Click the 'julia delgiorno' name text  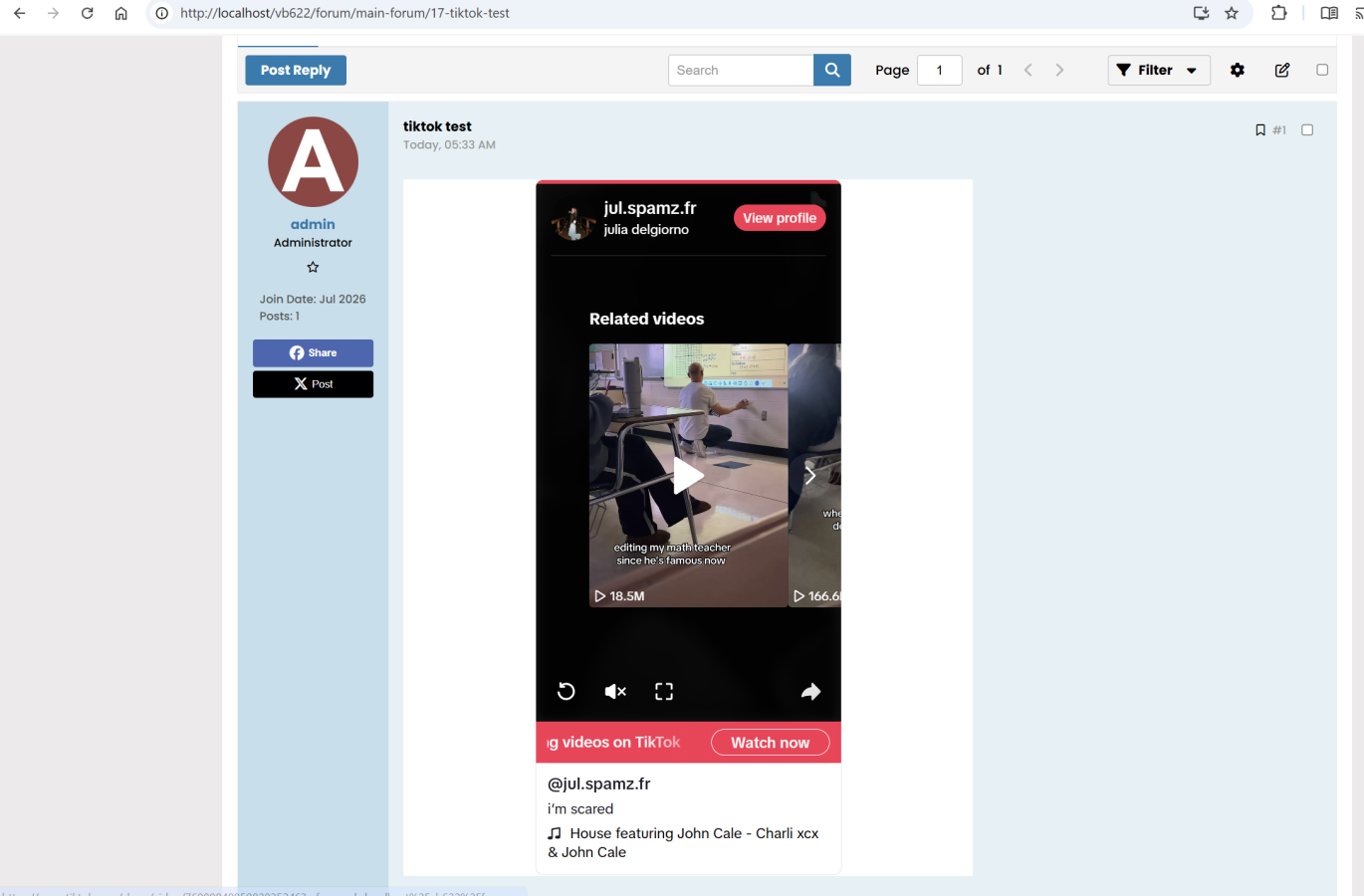pyautogui.click(x=646, y=230)
